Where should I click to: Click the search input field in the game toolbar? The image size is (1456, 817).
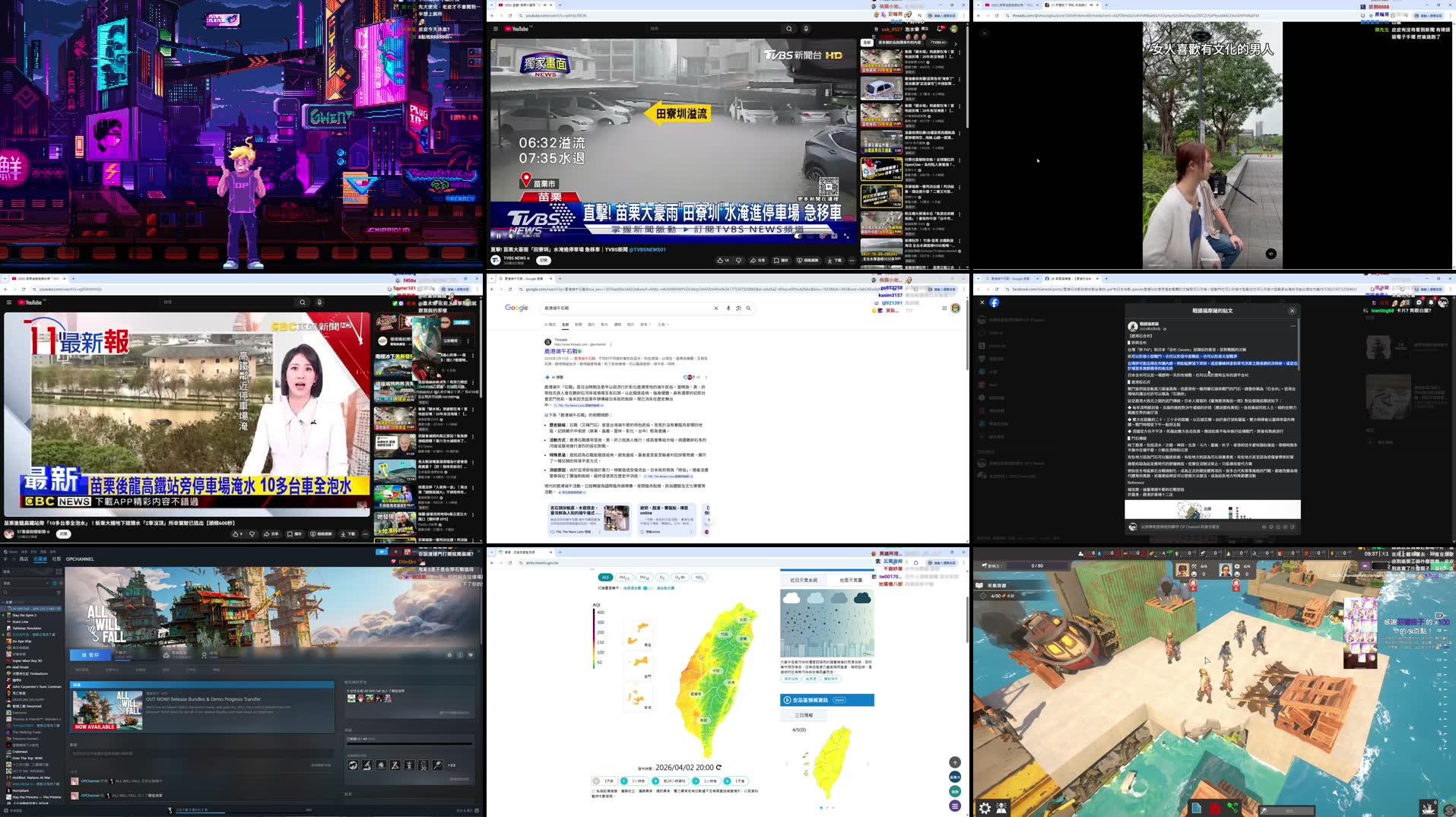click(1287, 809)
